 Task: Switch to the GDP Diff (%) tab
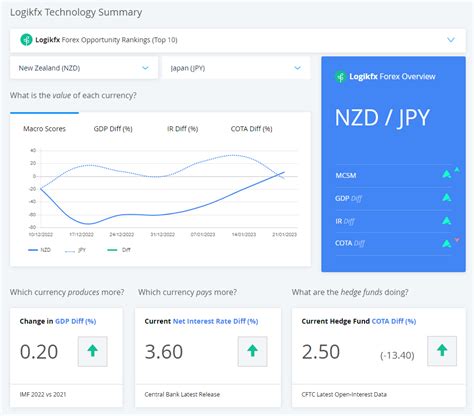click(113, 129)
